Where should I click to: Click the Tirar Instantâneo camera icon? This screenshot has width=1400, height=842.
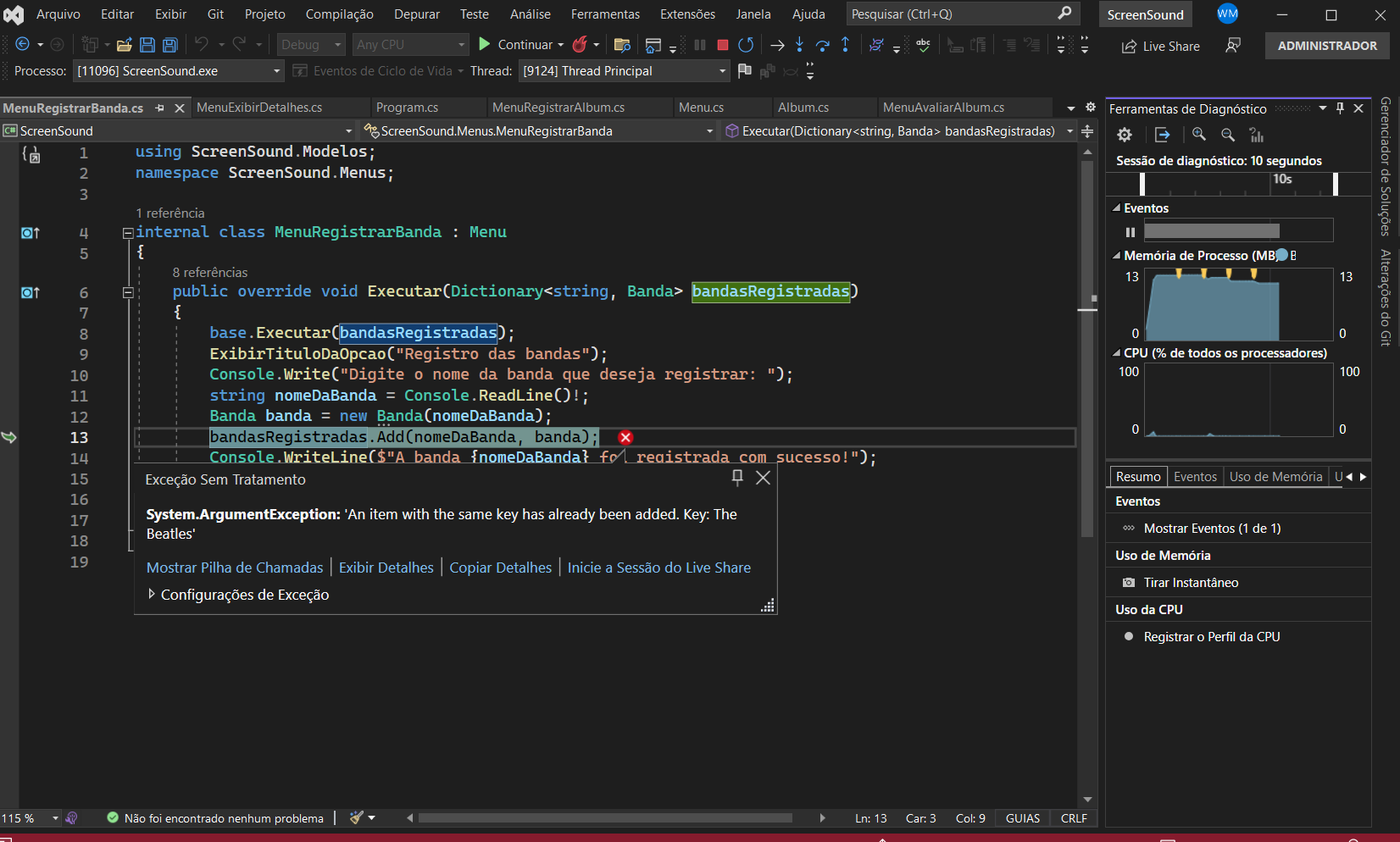click(1129, 583)
